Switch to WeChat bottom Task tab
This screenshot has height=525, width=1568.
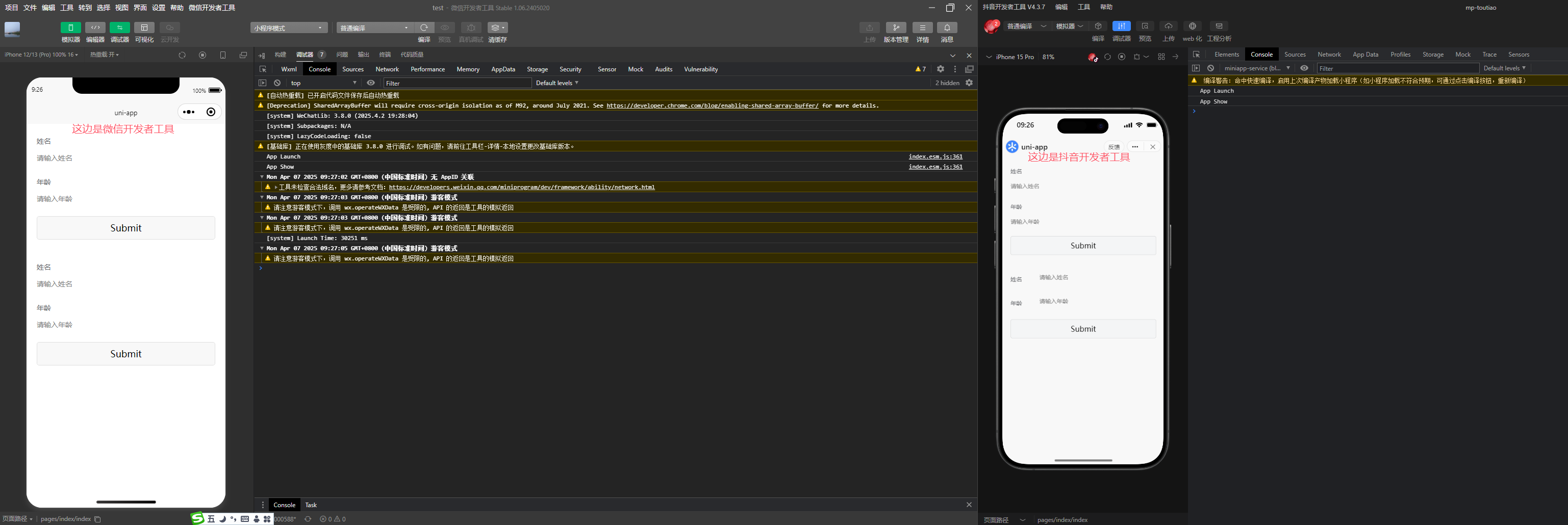coord(311,505)
